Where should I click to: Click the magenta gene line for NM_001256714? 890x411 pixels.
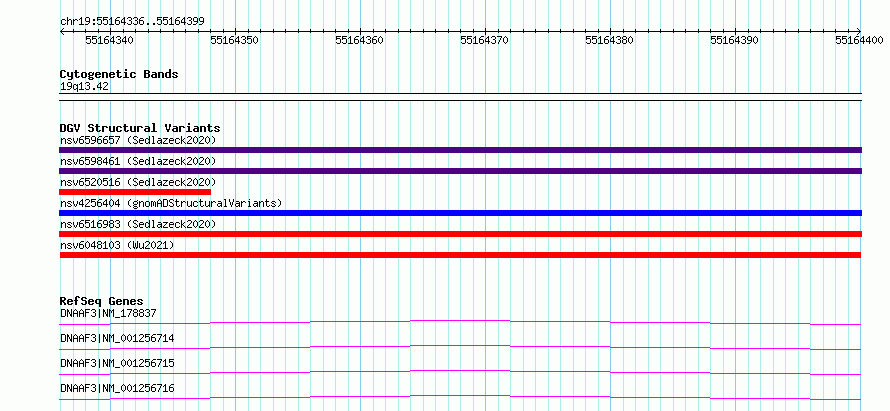coord(460,347)
